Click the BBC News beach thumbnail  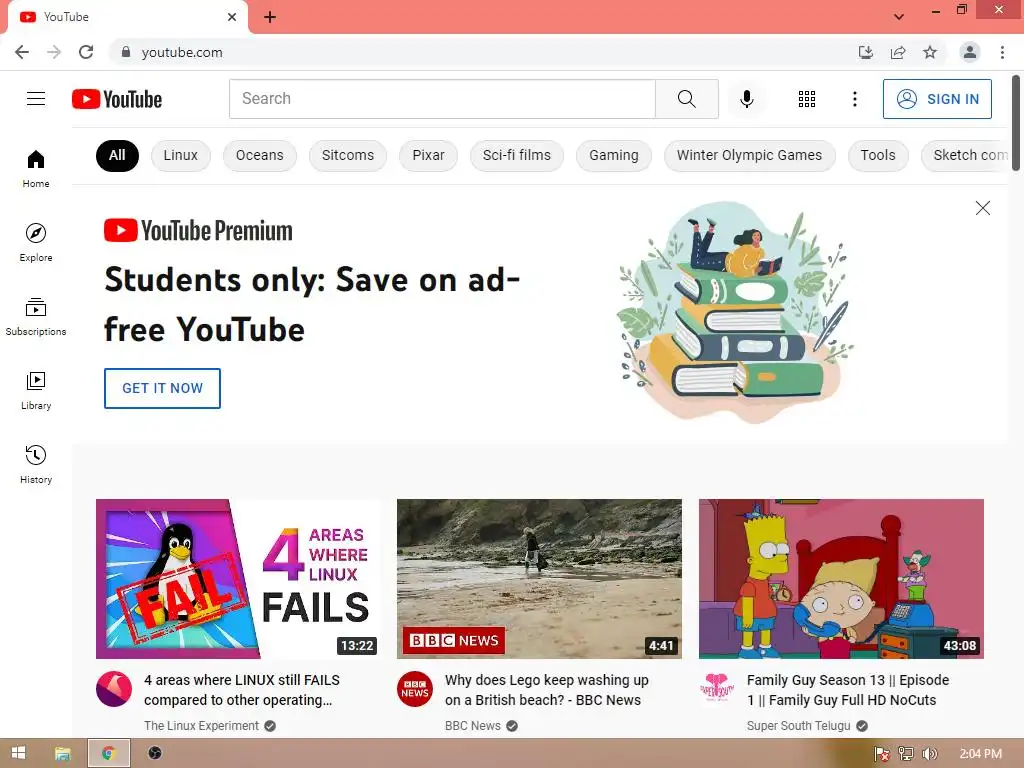539,579
